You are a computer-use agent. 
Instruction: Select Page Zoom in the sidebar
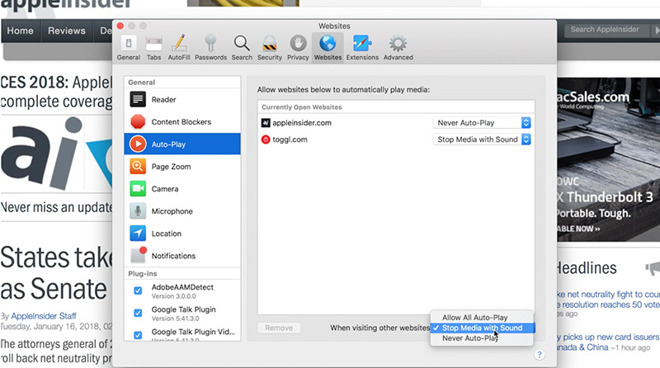[x=182, y=166]
